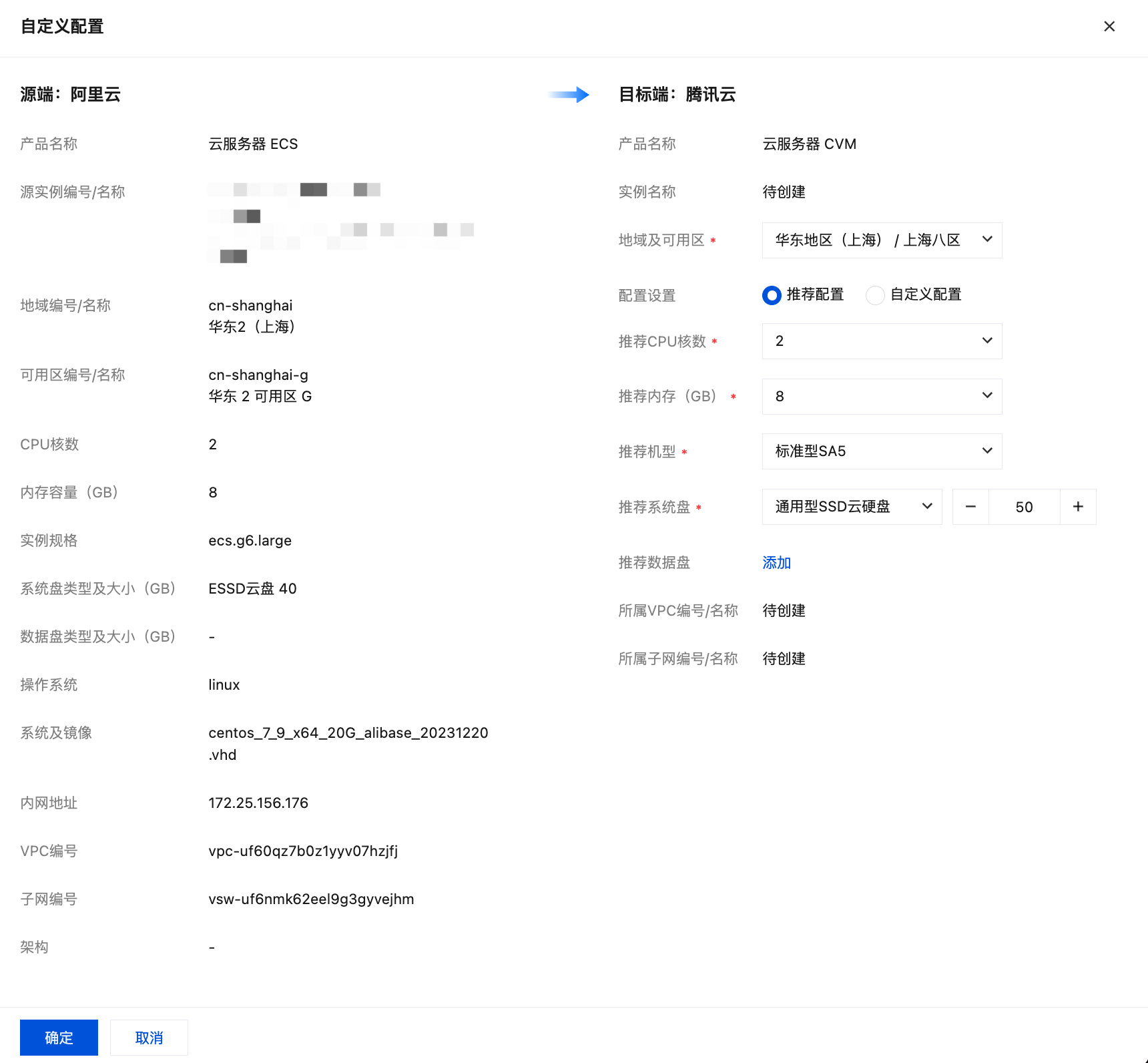Close the 自定义配置 dialog
The width and height of the screenshot is (1148, 1063).
click(x=1109, y=26)
